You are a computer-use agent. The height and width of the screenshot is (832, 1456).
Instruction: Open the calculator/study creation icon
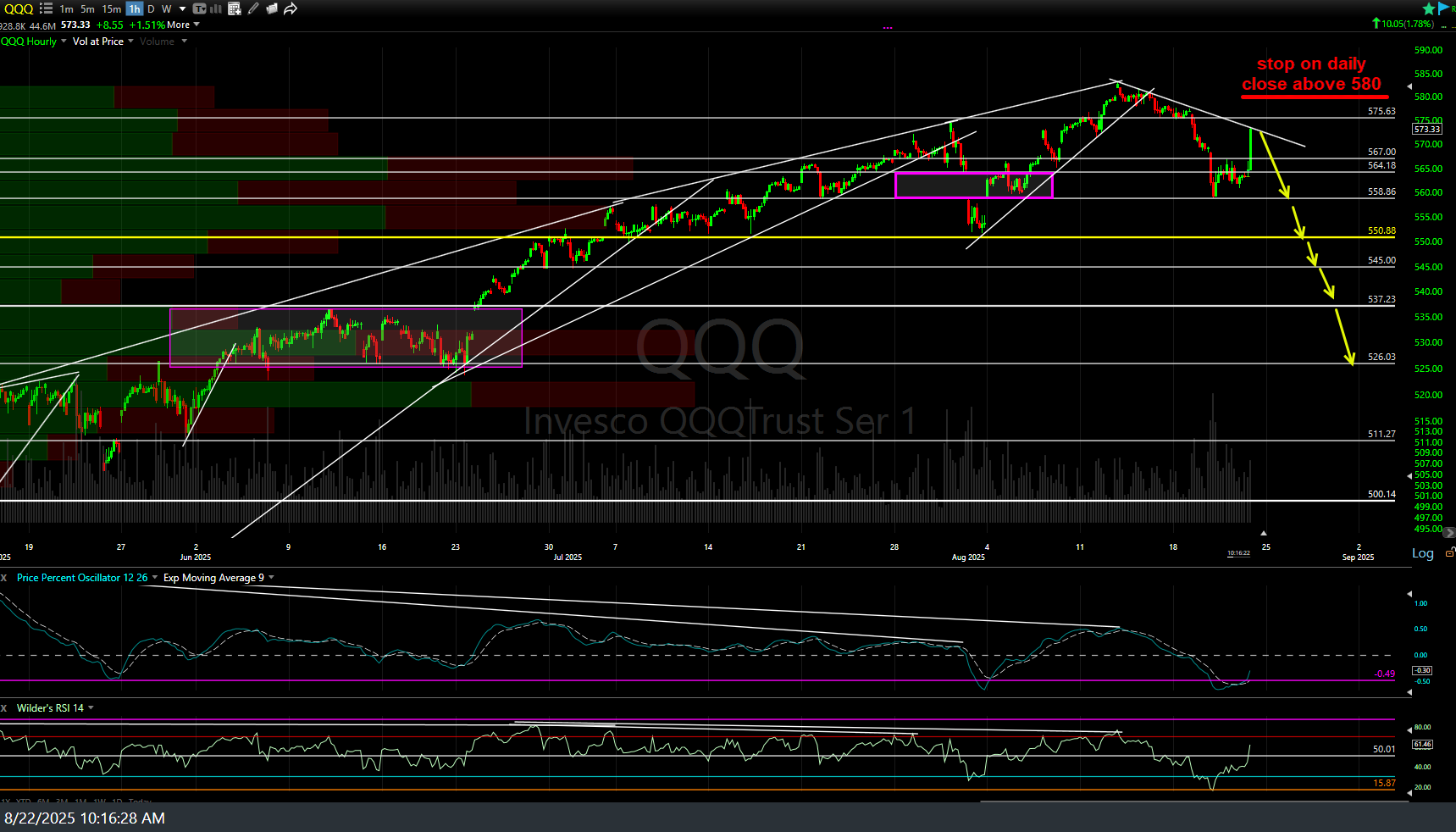tap(235, 8)
